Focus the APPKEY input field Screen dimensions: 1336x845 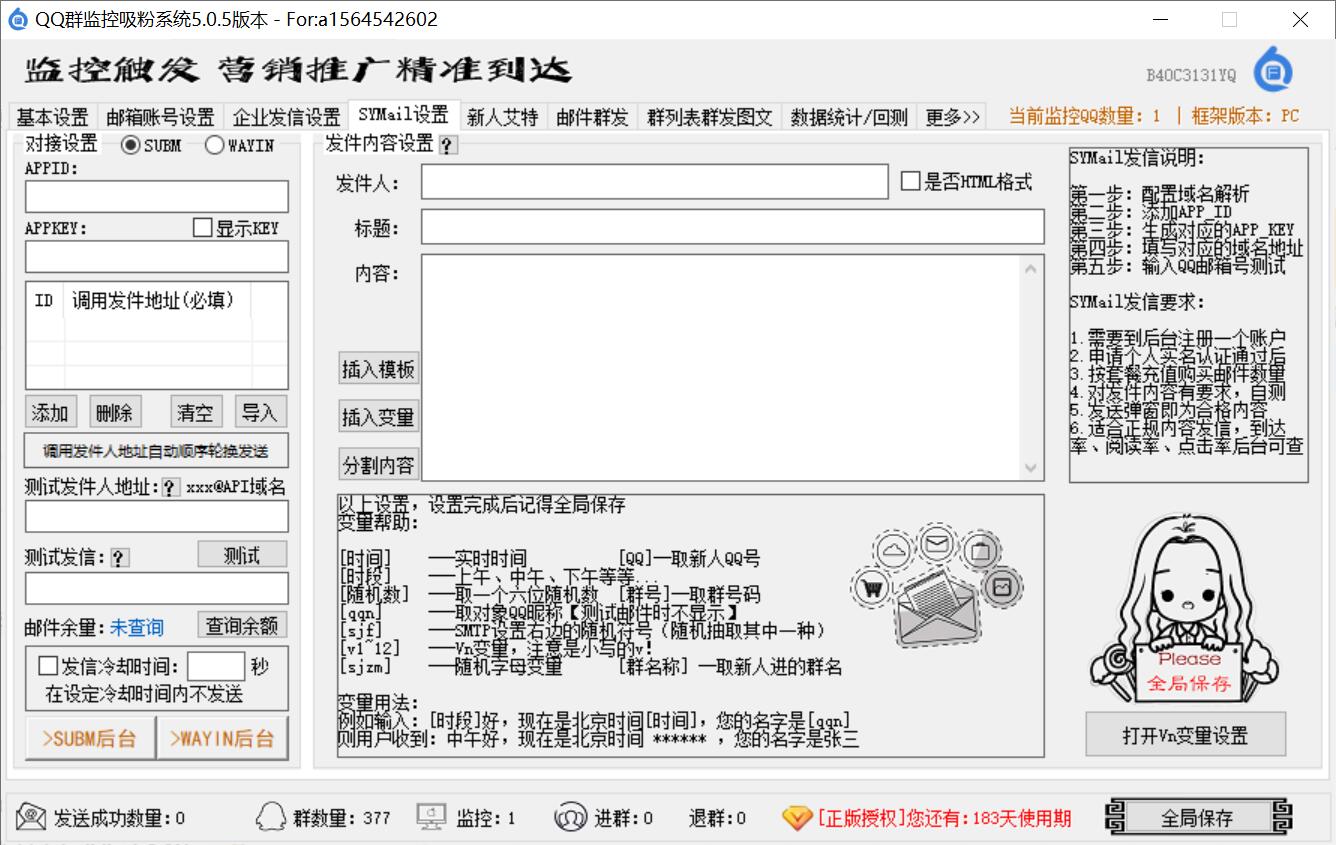pos(157,256)
